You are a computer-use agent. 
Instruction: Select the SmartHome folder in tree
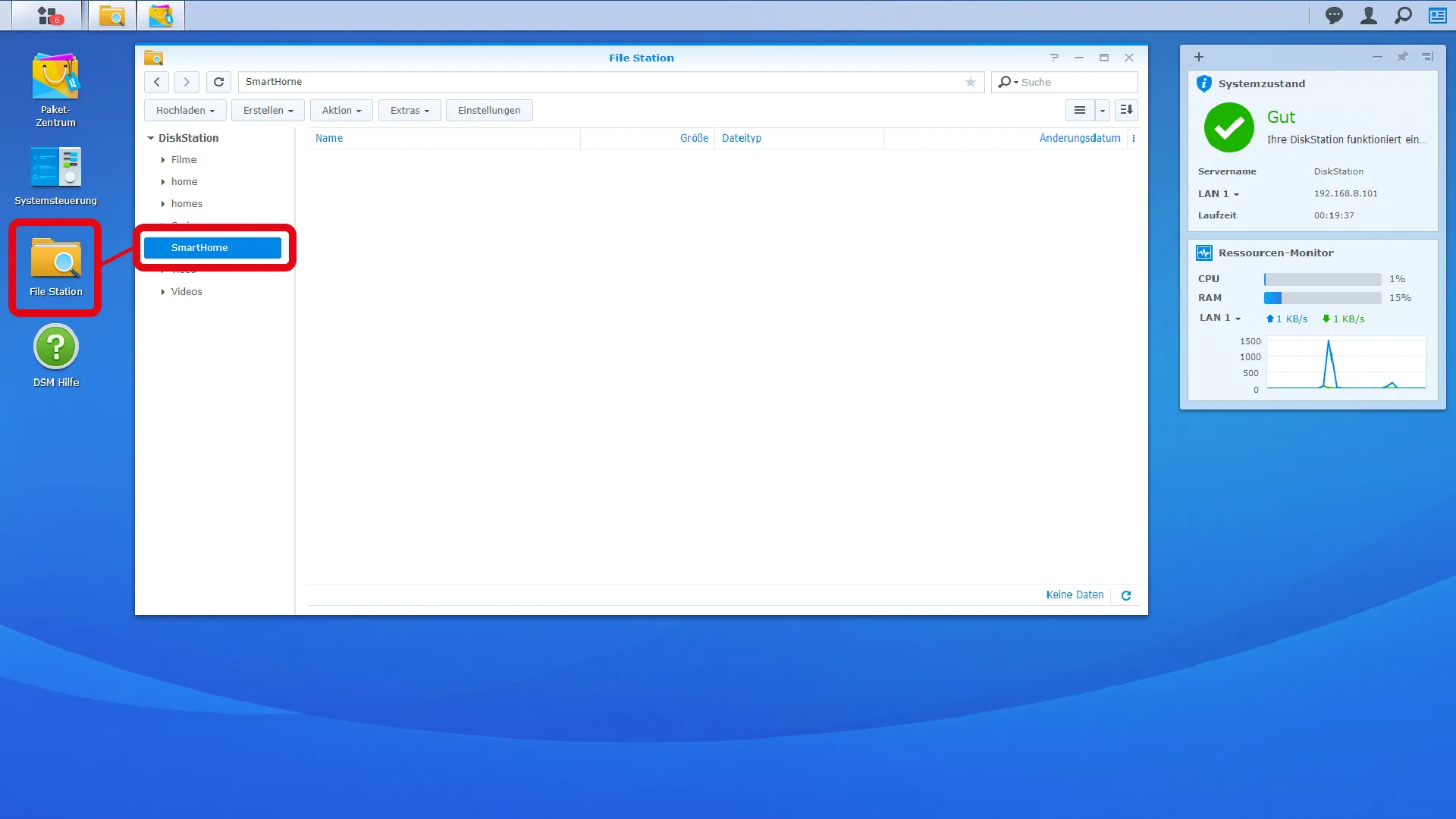212,248
